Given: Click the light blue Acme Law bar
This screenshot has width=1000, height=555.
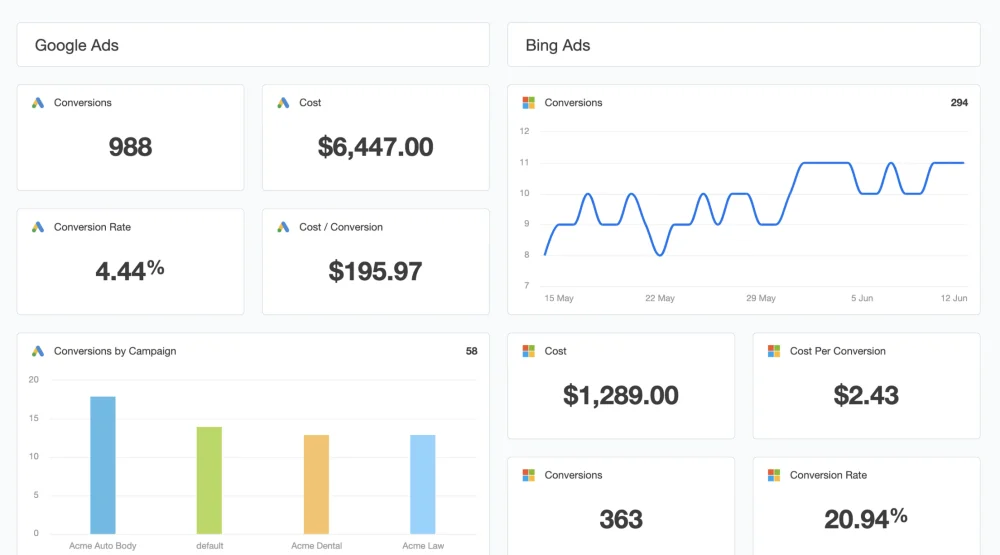Looking at the screenshot, I should 423,484.
